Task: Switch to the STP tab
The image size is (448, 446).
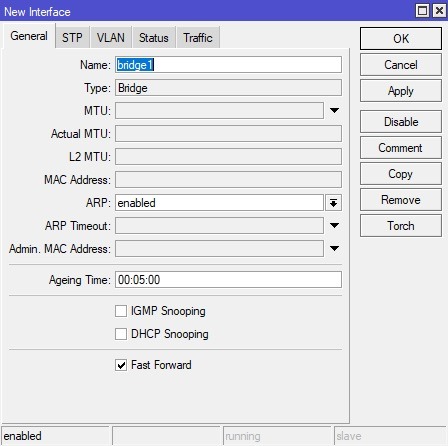Action: click(x=72, y=37)
